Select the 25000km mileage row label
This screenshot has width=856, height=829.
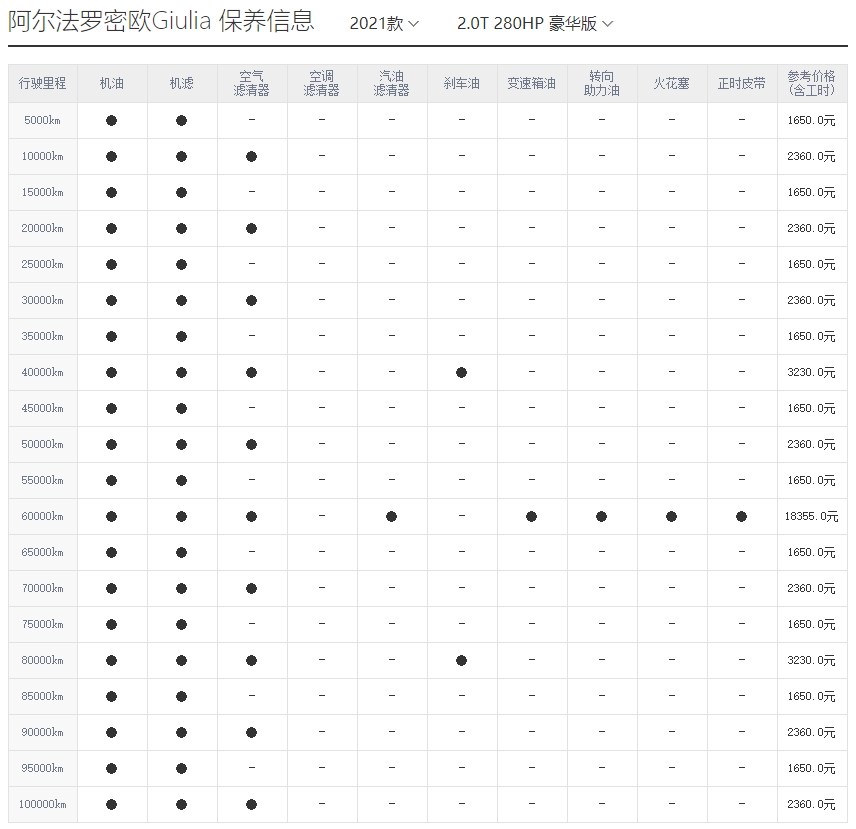43,265
